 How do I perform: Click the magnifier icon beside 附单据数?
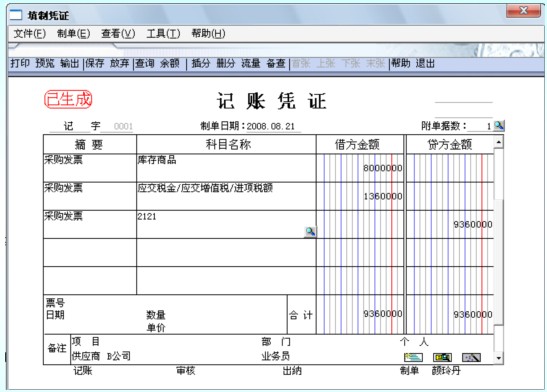coord(499,126)
